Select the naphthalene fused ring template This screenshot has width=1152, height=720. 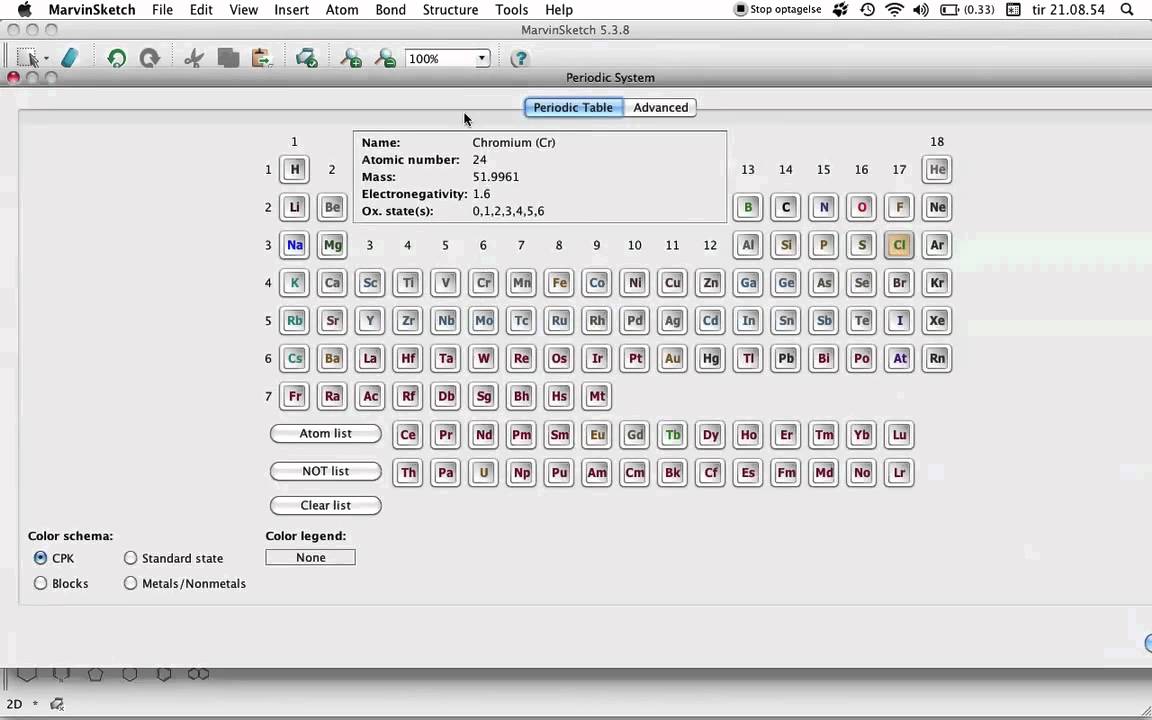pos(198,674)
